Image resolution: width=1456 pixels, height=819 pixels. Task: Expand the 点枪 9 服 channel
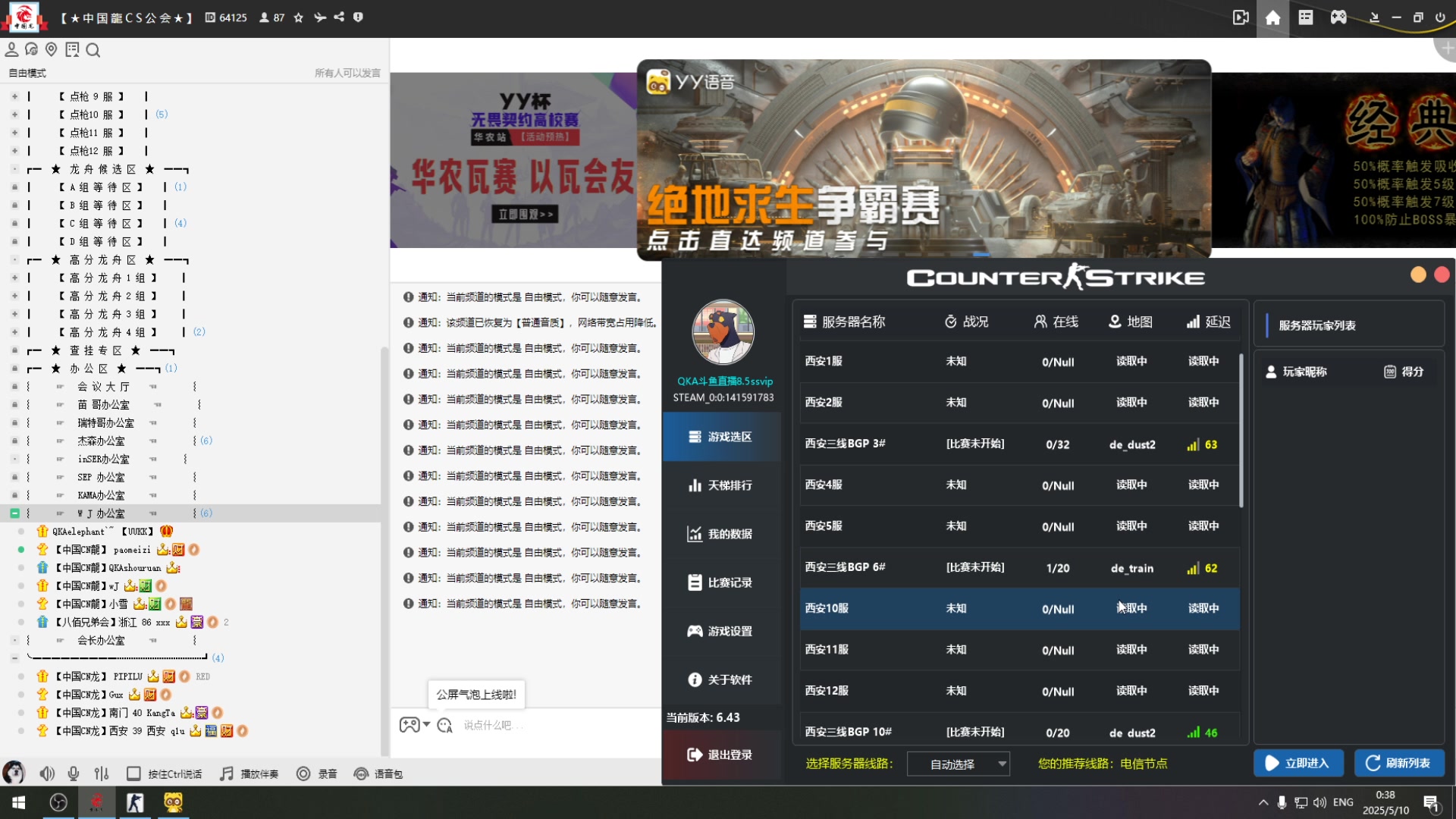(x=14, y=96)
